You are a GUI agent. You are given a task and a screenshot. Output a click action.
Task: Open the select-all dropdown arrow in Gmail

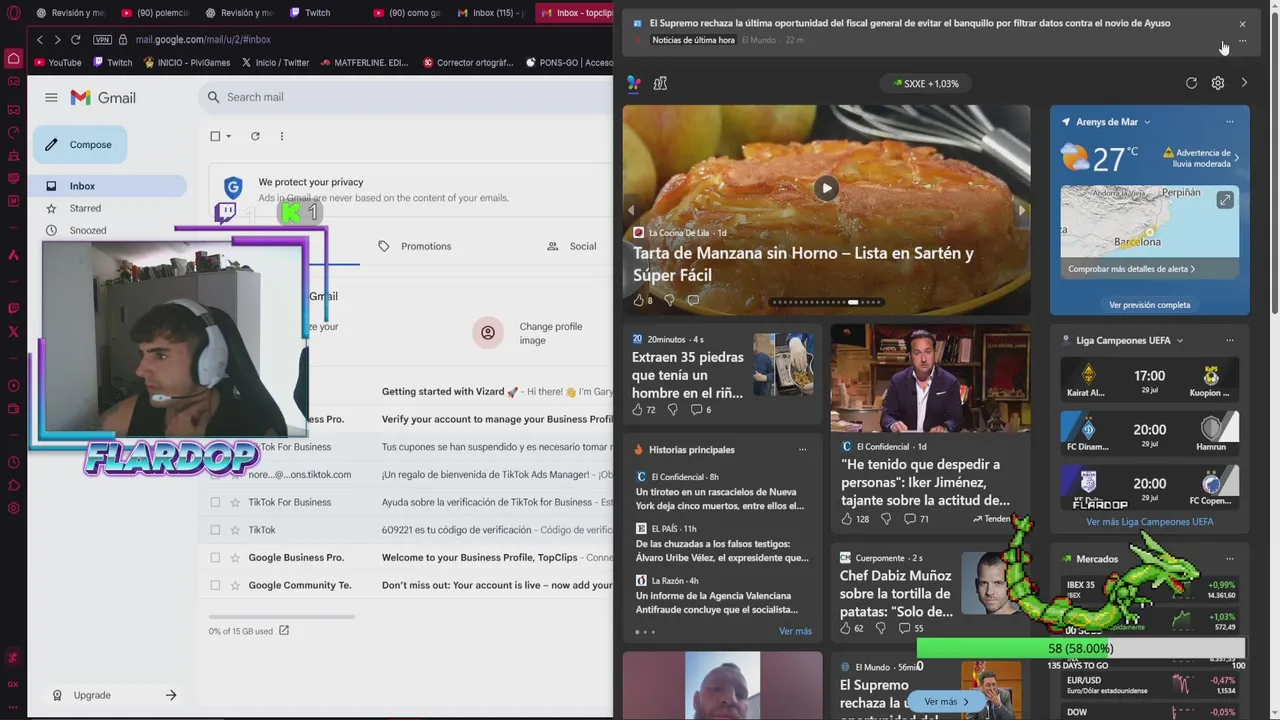point(228,136)
